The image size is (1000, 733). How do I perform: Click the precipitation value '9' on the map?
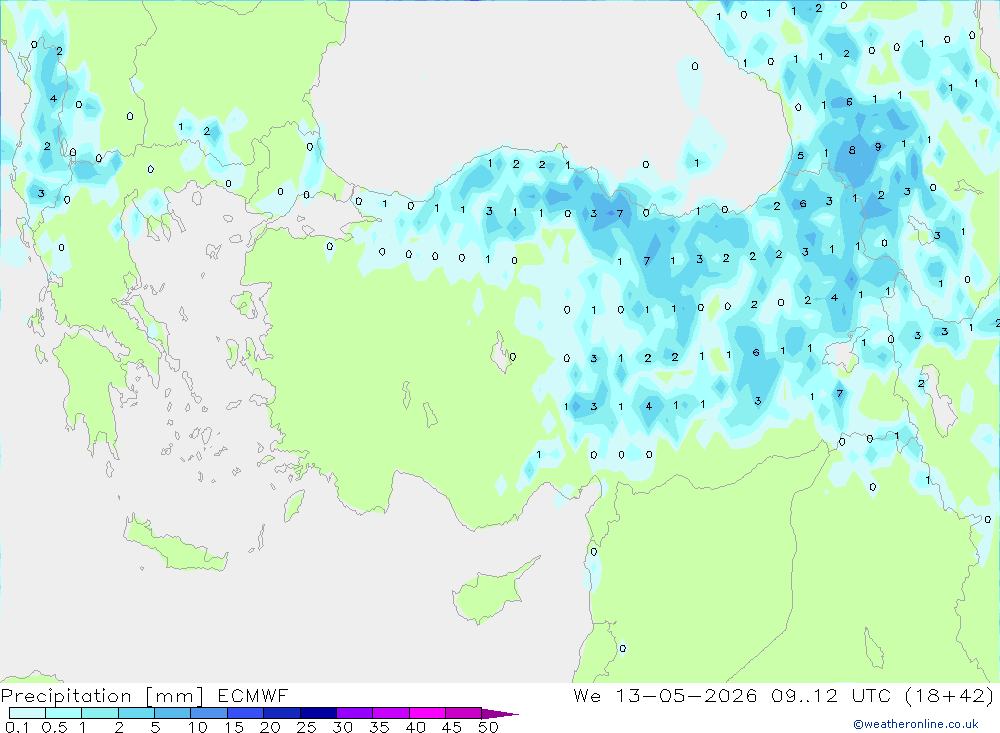[x=878, y=147]
